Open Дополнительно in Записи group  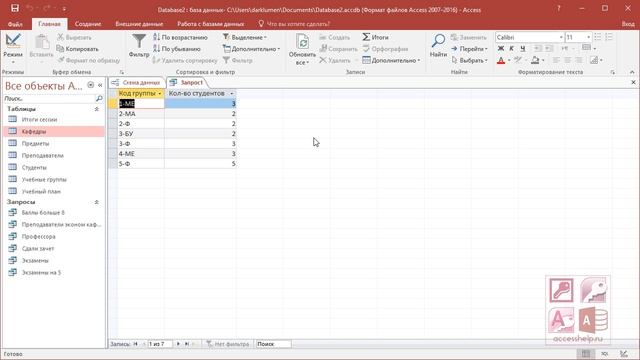coord(391,60)
